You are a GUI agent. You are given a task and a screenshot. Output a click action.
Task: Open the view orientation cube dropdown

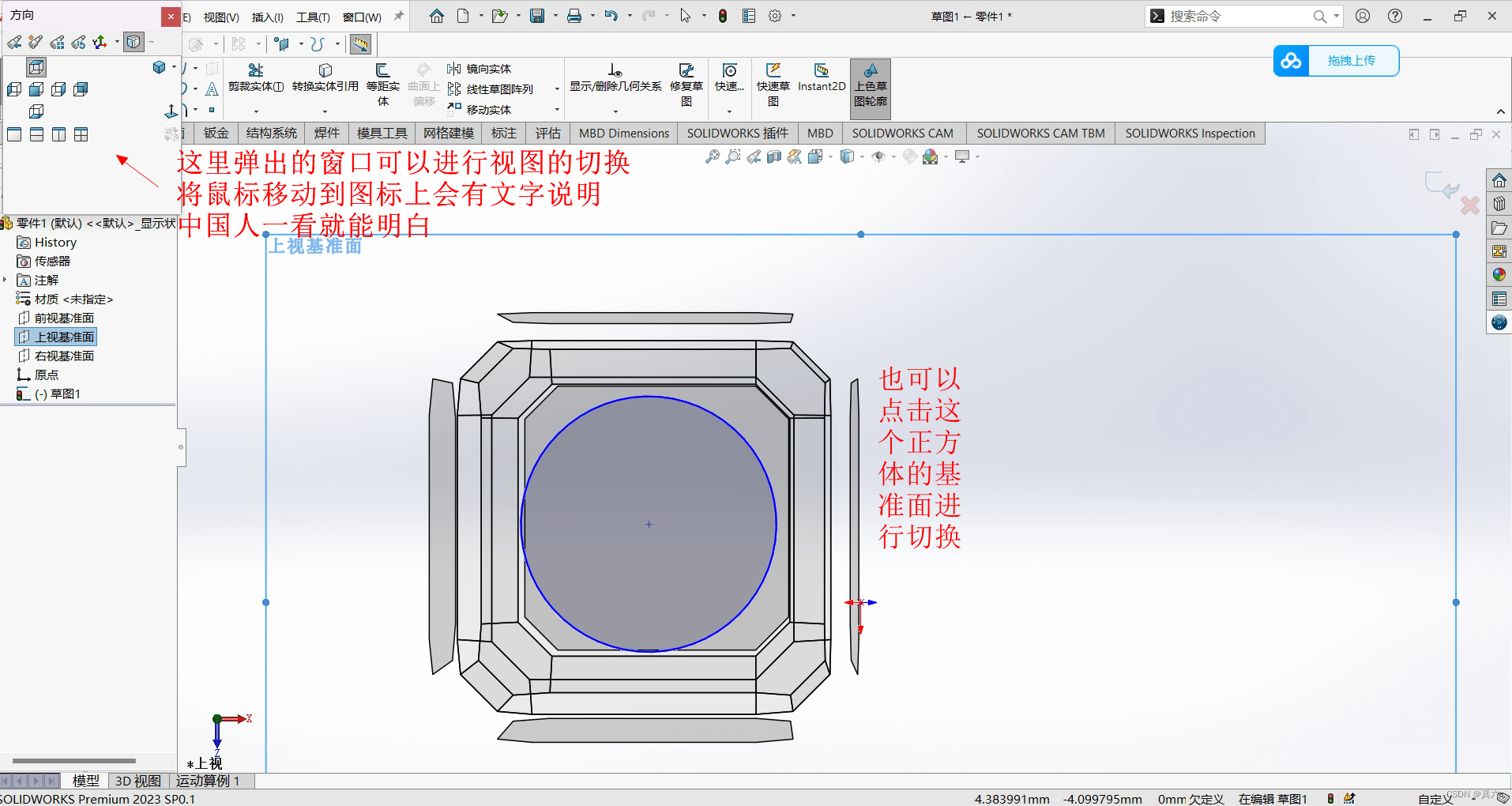click(x=830, y=156)
